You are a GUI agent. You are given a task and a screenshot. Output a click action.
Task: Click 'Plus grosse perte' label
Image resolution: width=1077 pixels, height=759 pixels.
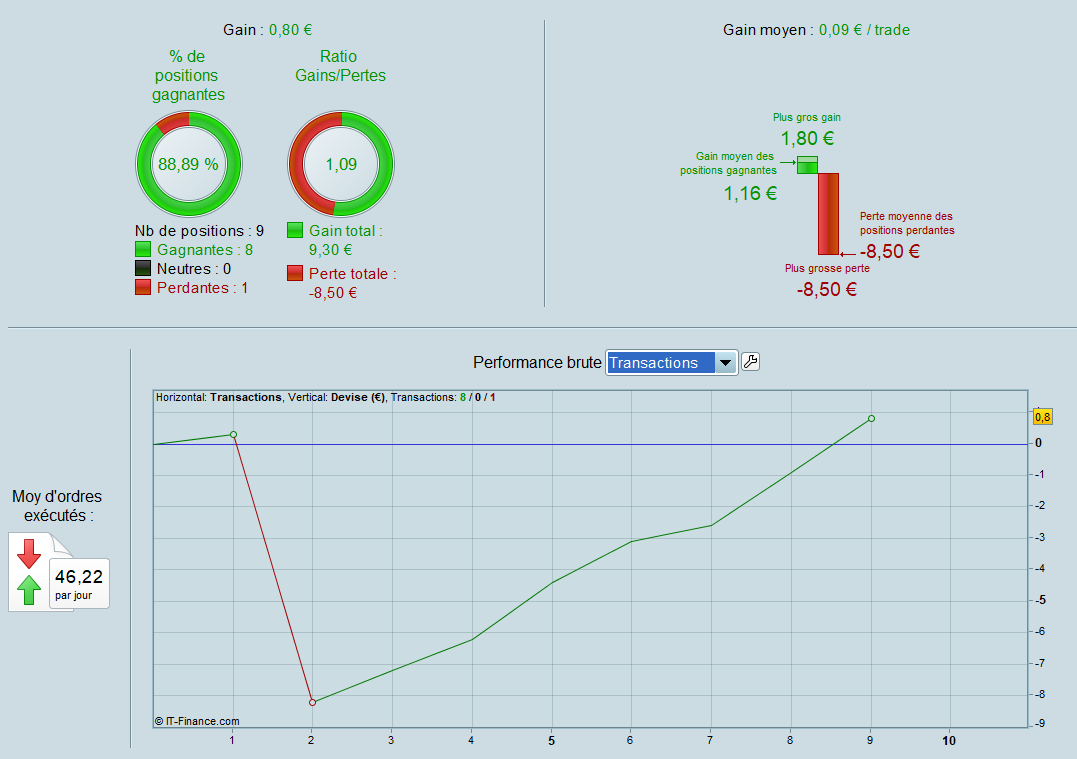[x=827, y=269]
